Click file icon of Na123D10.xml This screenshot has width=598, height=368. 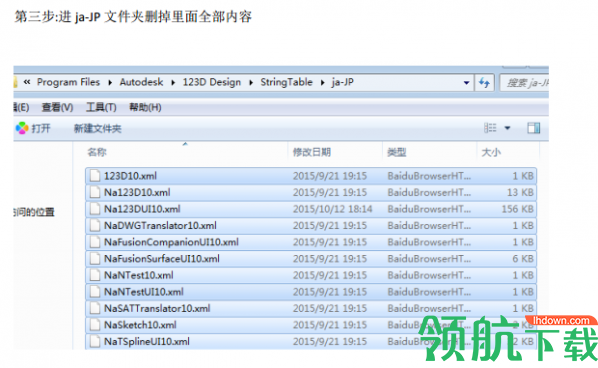[95, 193]
